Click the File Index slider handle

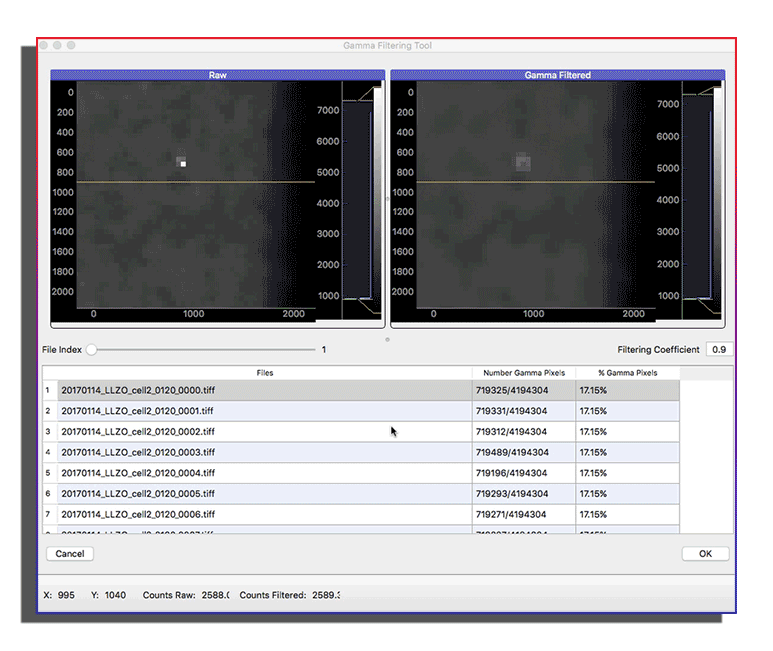[92, 350]
